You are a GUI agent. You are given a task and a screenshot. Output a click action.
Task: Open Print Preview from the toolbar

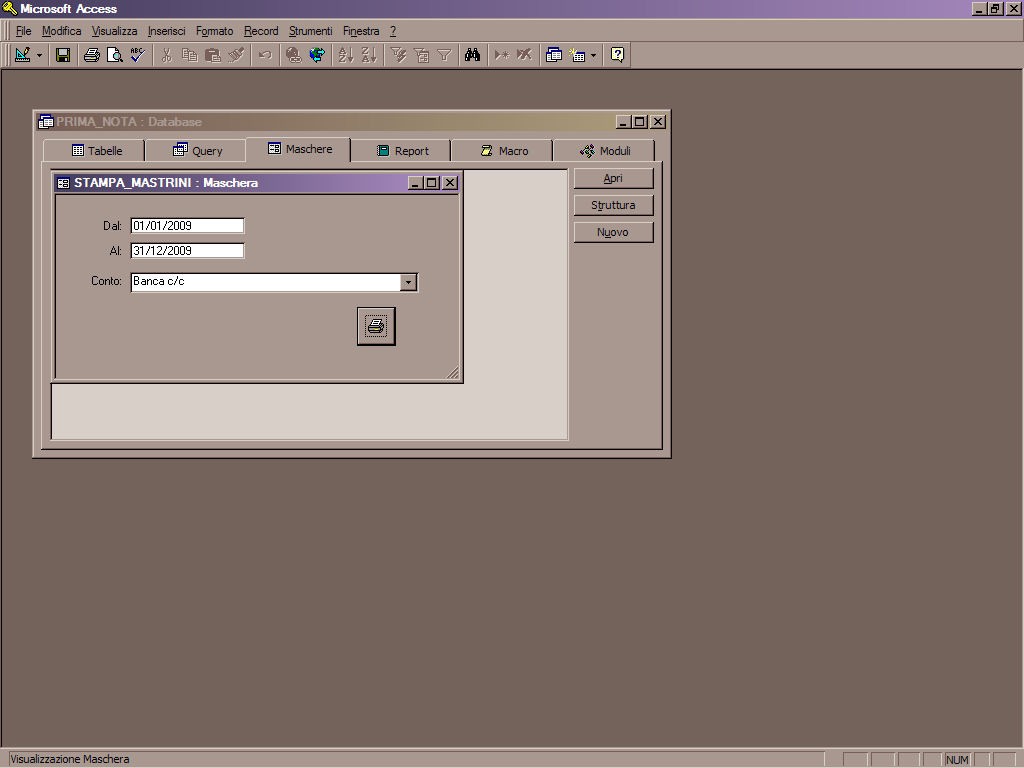click(x=115, y=55)
